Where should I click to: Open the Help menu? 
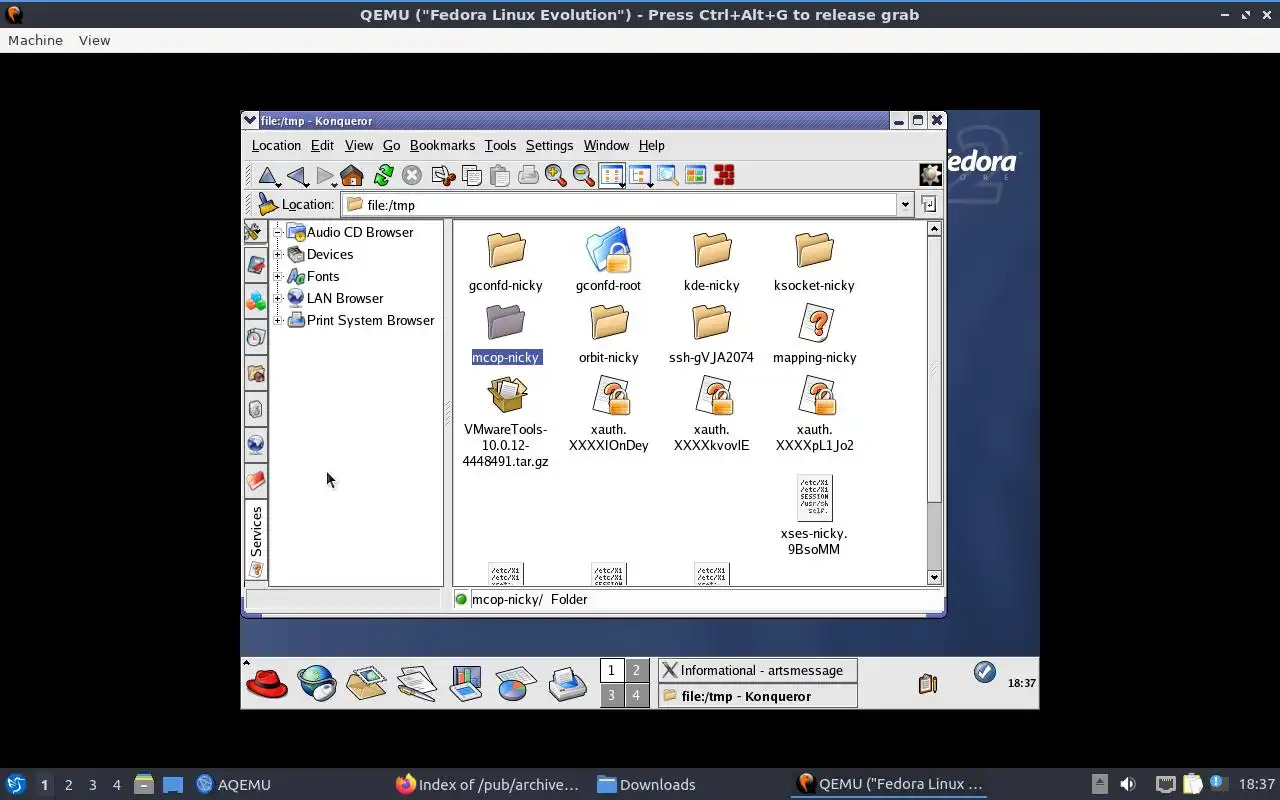click(x=651, y=145)
